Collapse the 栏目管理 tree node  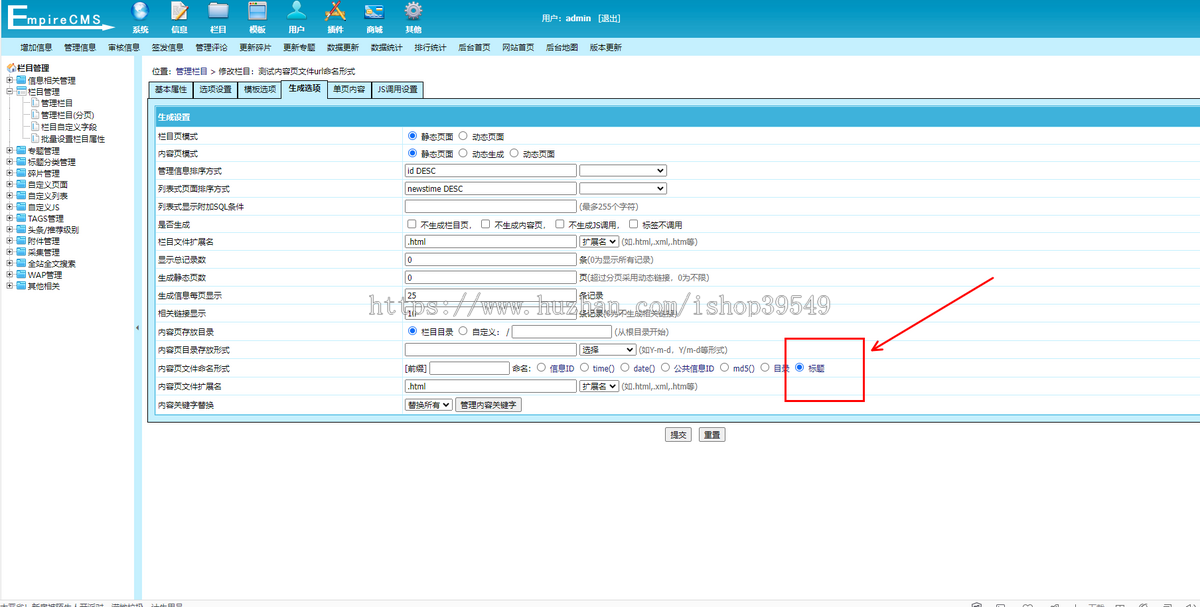pos(9,92)
